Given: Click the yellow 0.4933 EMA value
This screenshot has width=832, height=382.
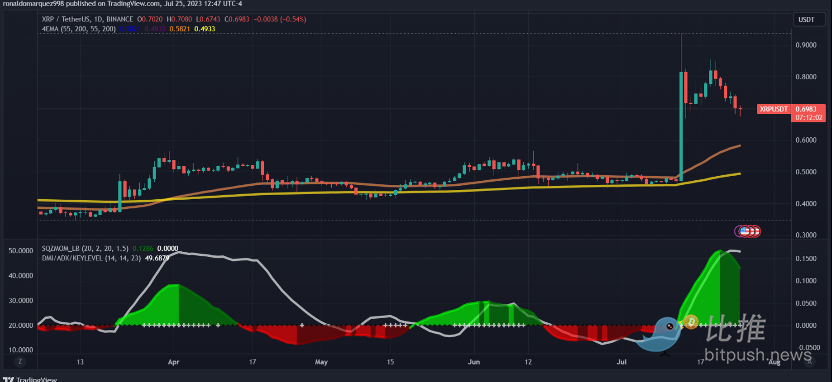Looking at the screenshot, I should pos(205,28).
